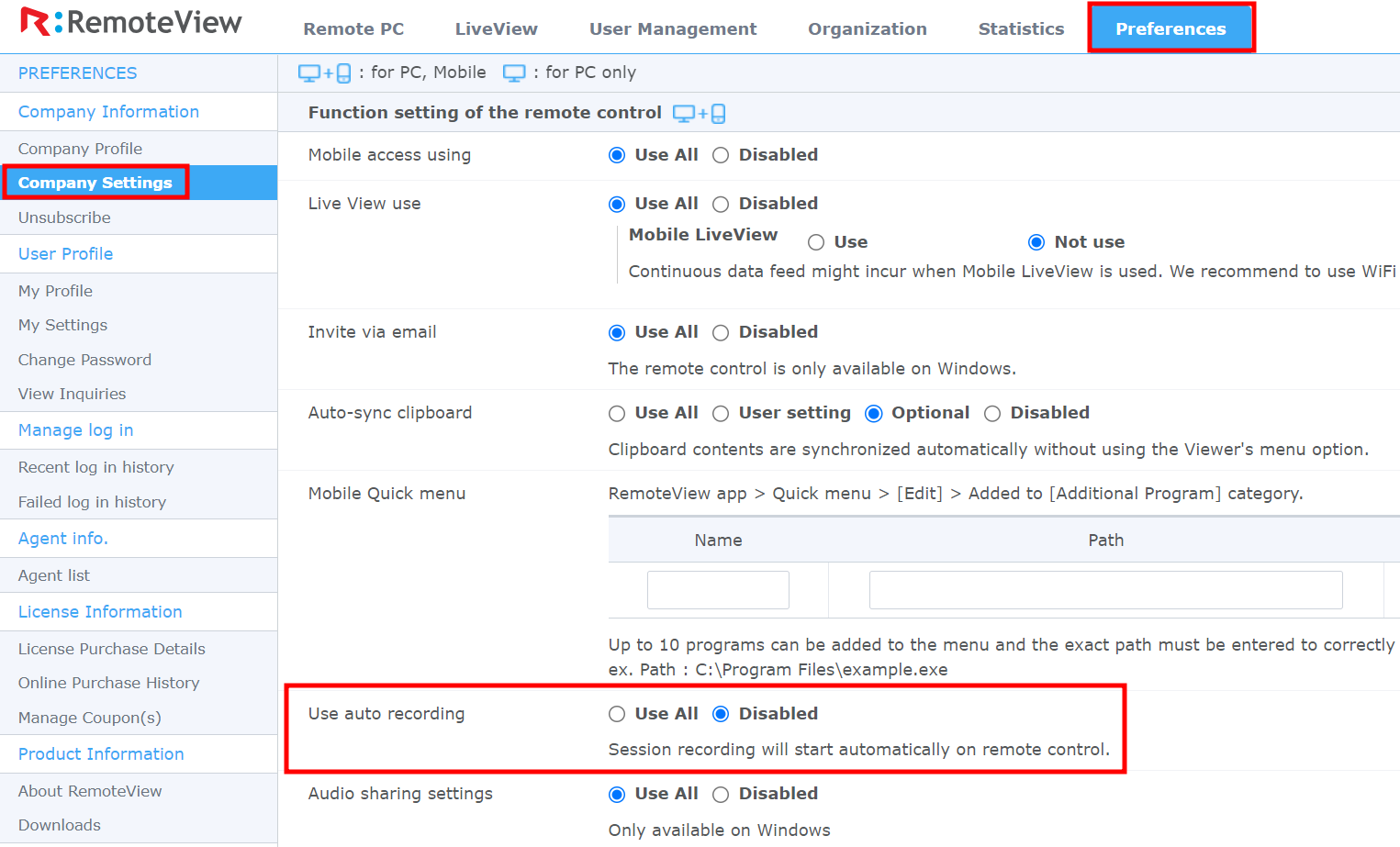The image size is (1400, 847).
Task: Choose Use for Mobile LiveView
Action: [815, 241]
